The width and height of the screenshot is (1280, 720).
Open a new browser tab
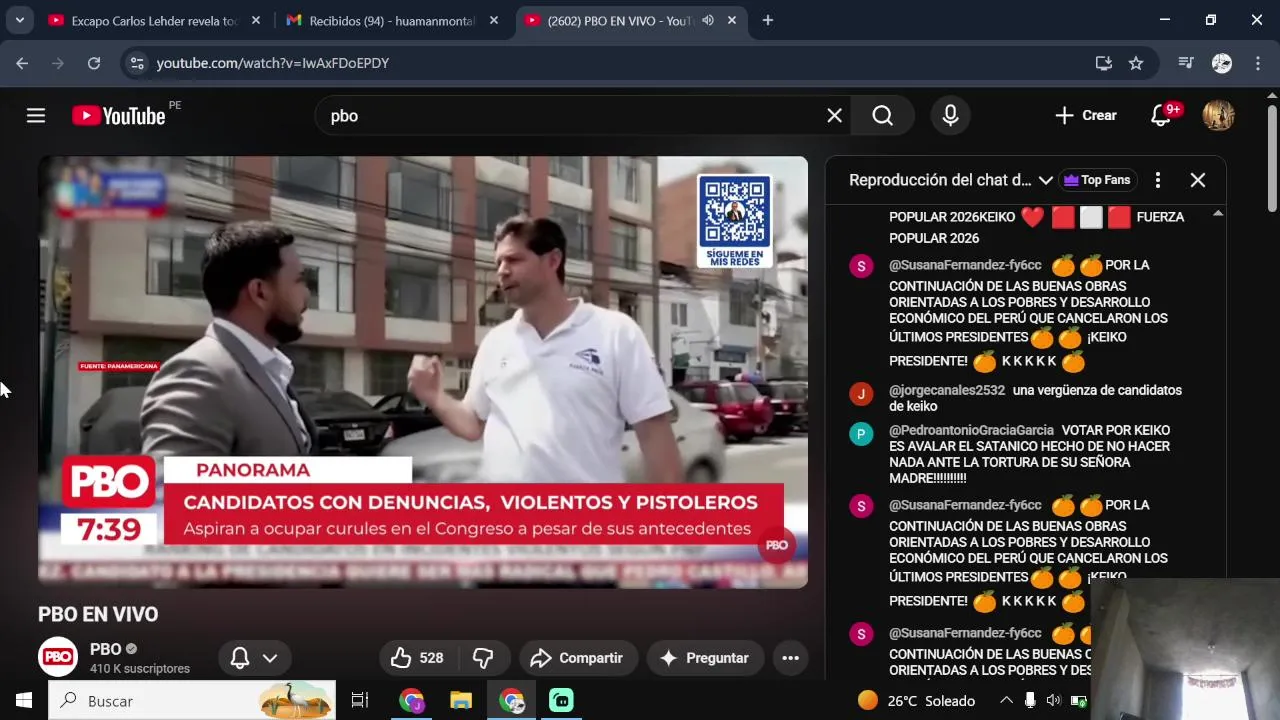point(768,20)
